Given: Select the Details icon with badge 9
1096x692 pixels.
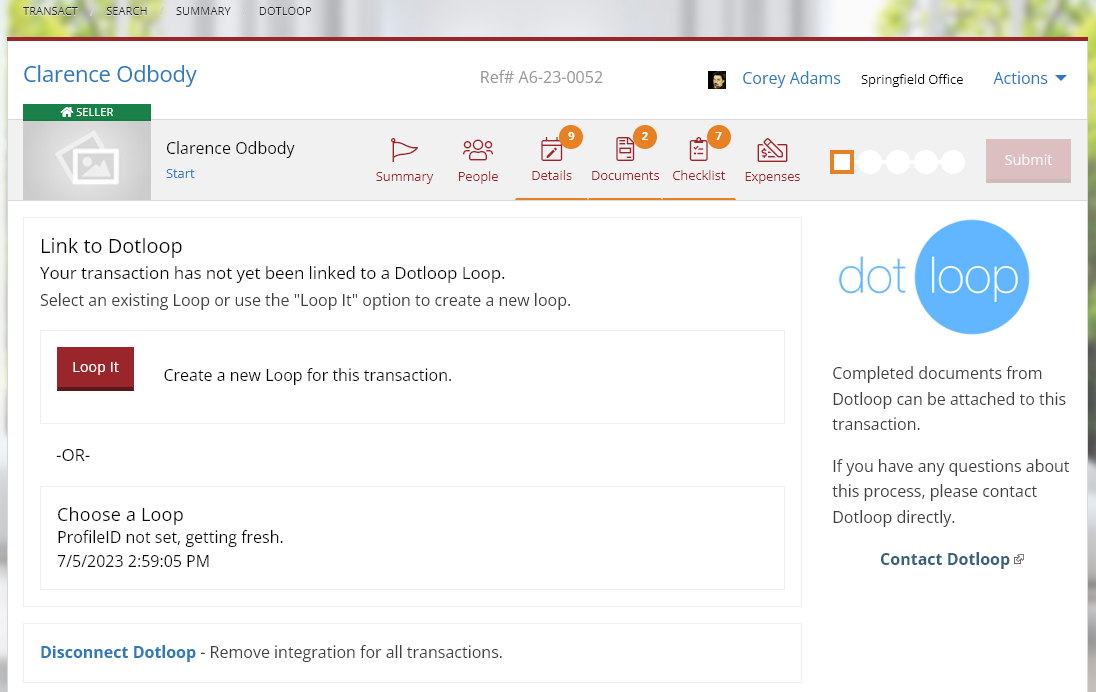Looking at the screenshot, I should (551, 150).
